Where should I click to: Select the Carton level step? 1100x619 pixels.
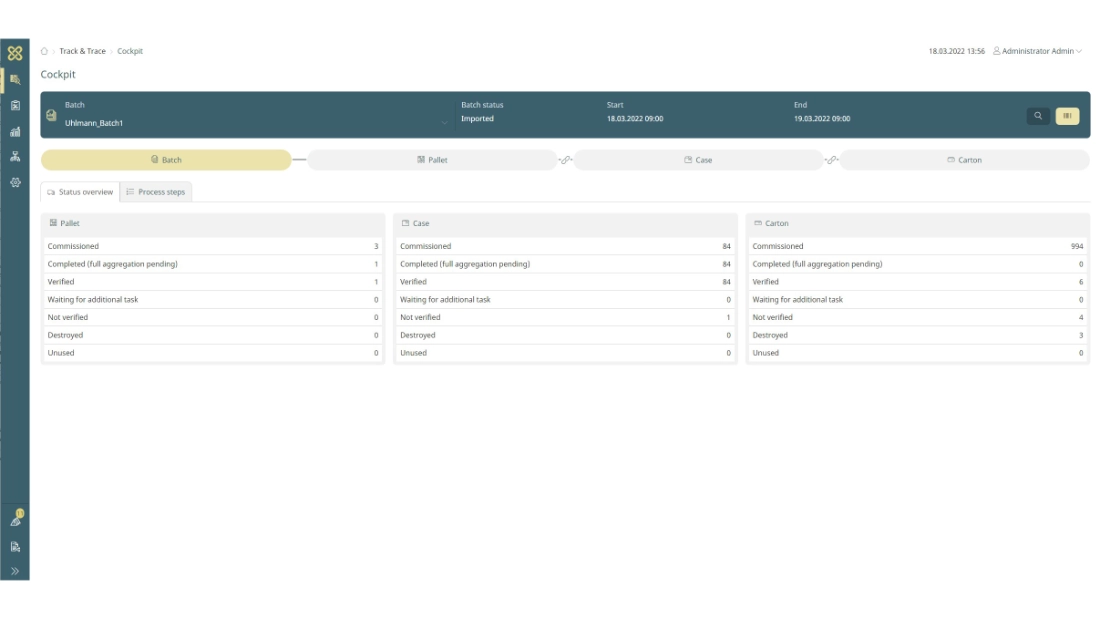964,160
